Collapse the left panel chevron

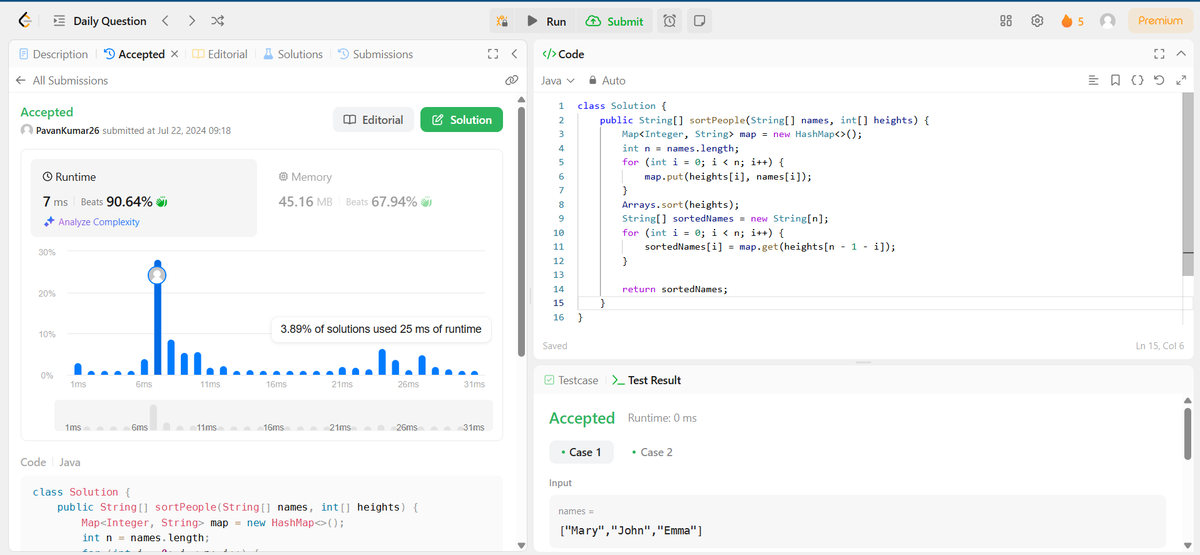click(513, 54)
